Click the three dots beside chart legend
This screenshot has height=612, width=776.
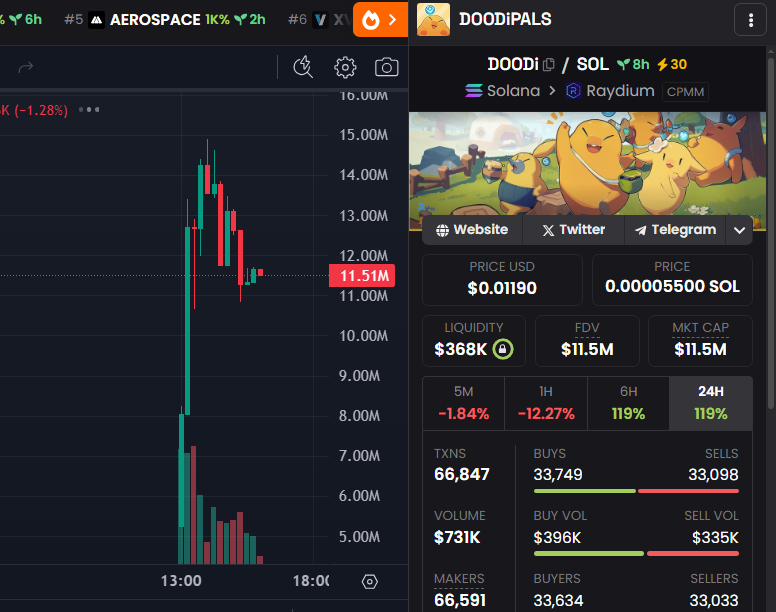tap(89, 109)
